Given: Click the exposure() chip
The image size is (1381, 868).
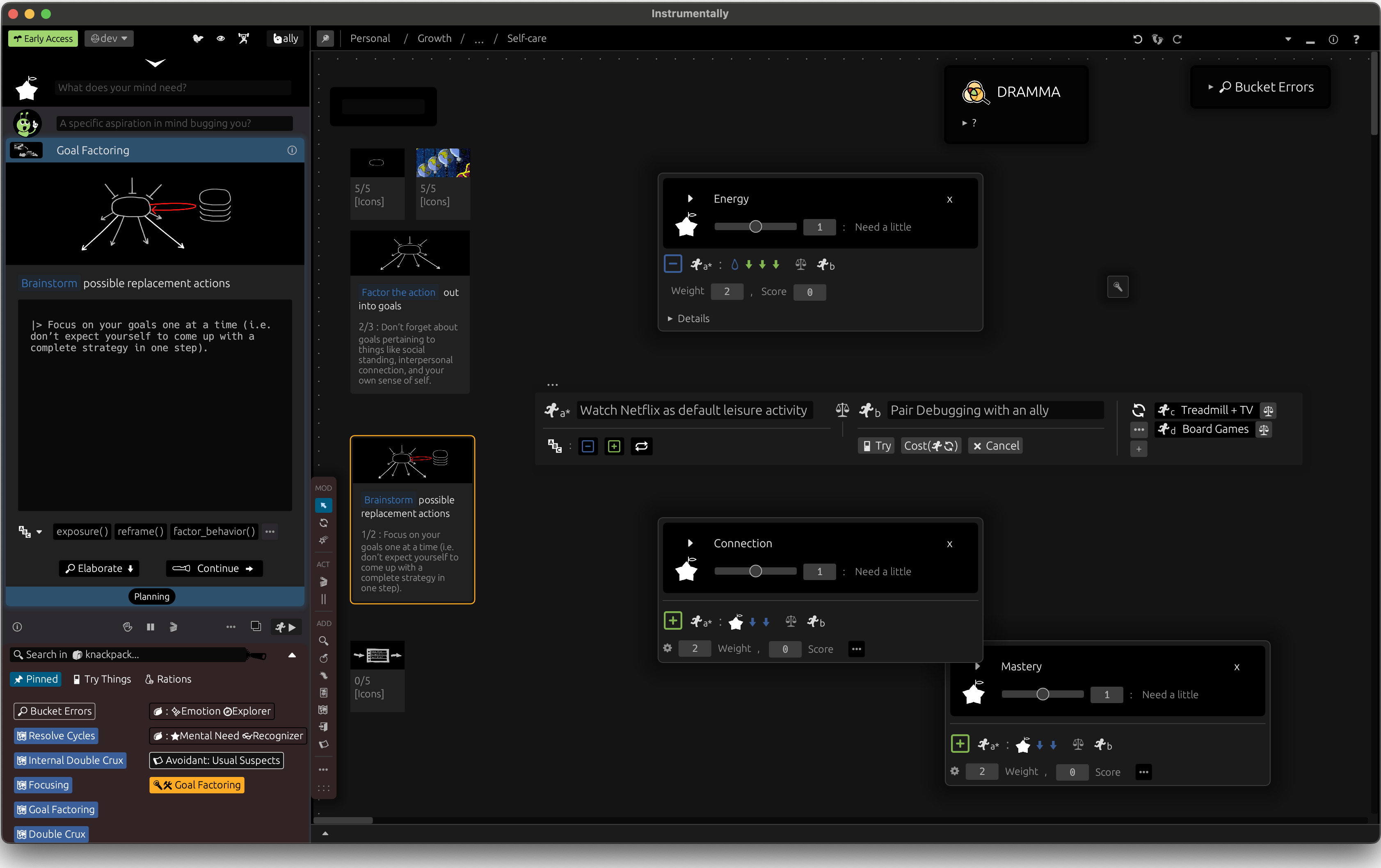Looking at the screenshot, I should [x=82, y=532].
